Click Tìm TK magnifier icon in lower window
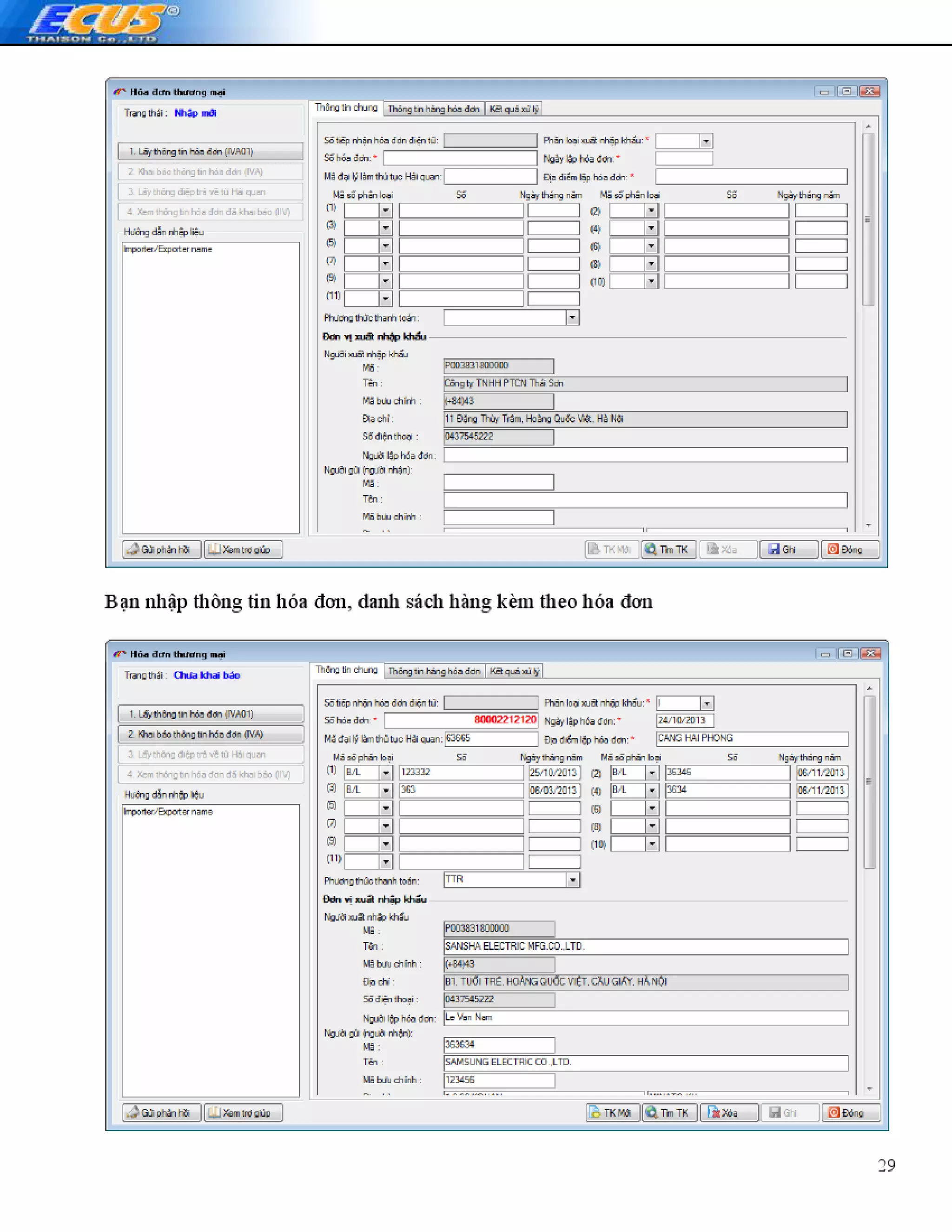The image size is (952, 1232). click(652, 1112)
